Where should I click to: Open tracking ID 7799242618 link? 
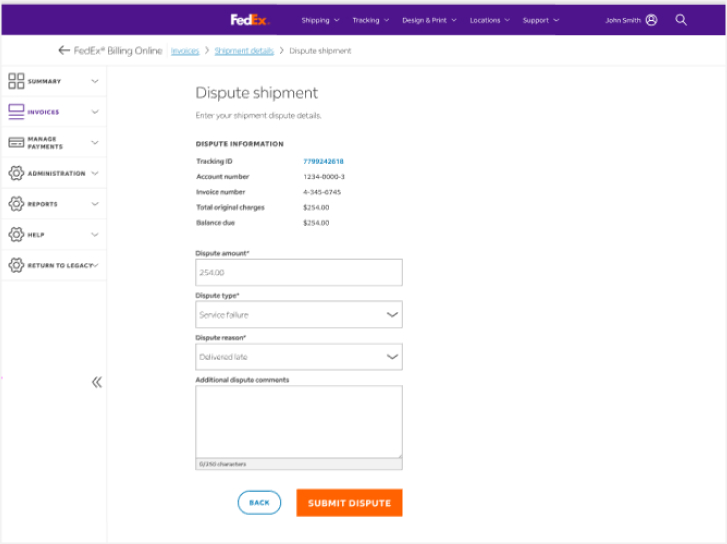click(x=323, y=161)
